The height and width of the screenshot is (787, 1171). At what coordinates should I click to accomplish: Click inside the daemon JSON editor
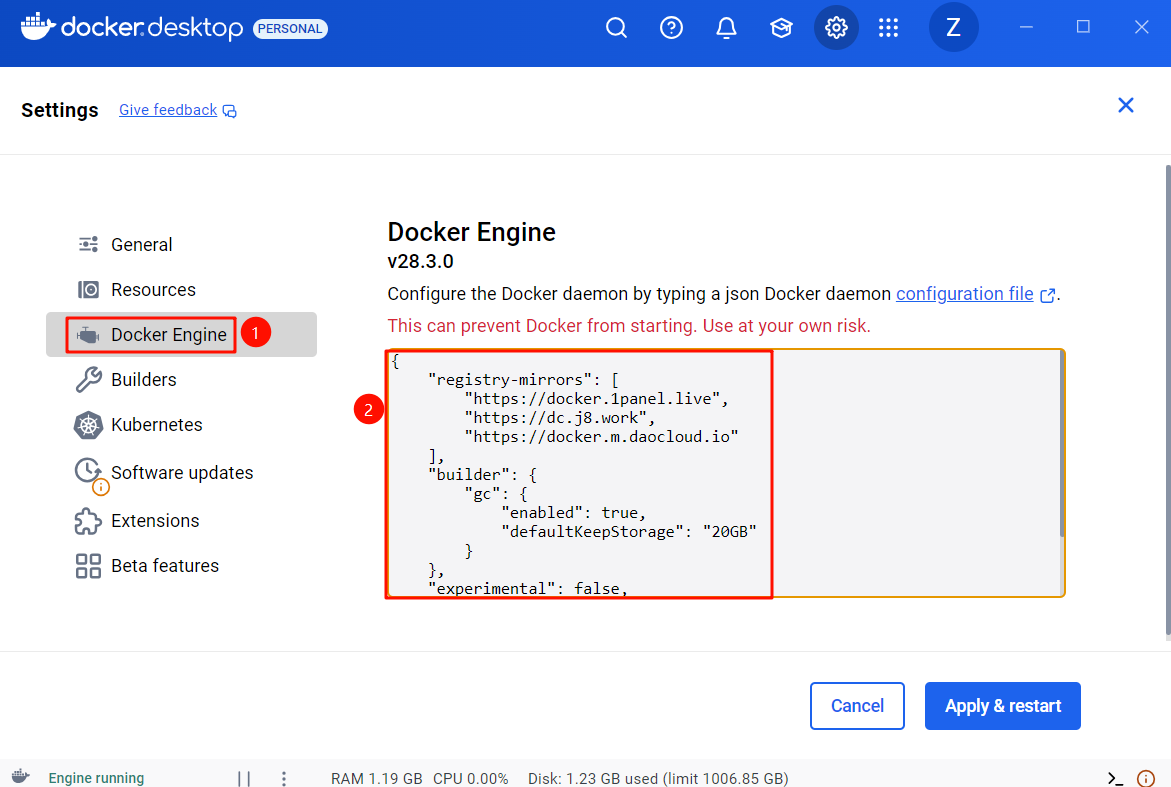tap(900, 470)
